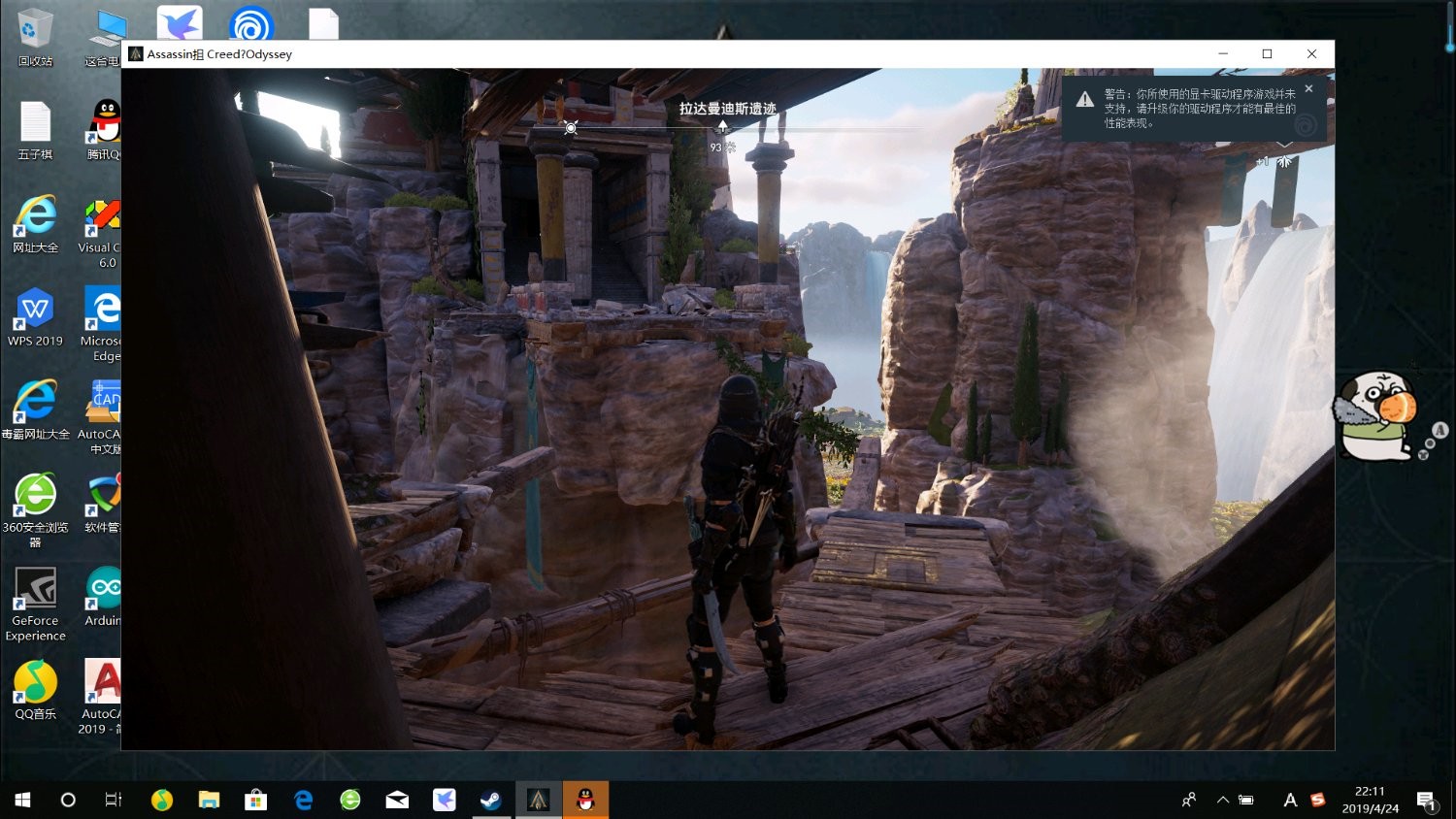The width and height of the screenshot is (1456, 819).
Task: Open the Action Center notifications
Action: (1427, 800)
